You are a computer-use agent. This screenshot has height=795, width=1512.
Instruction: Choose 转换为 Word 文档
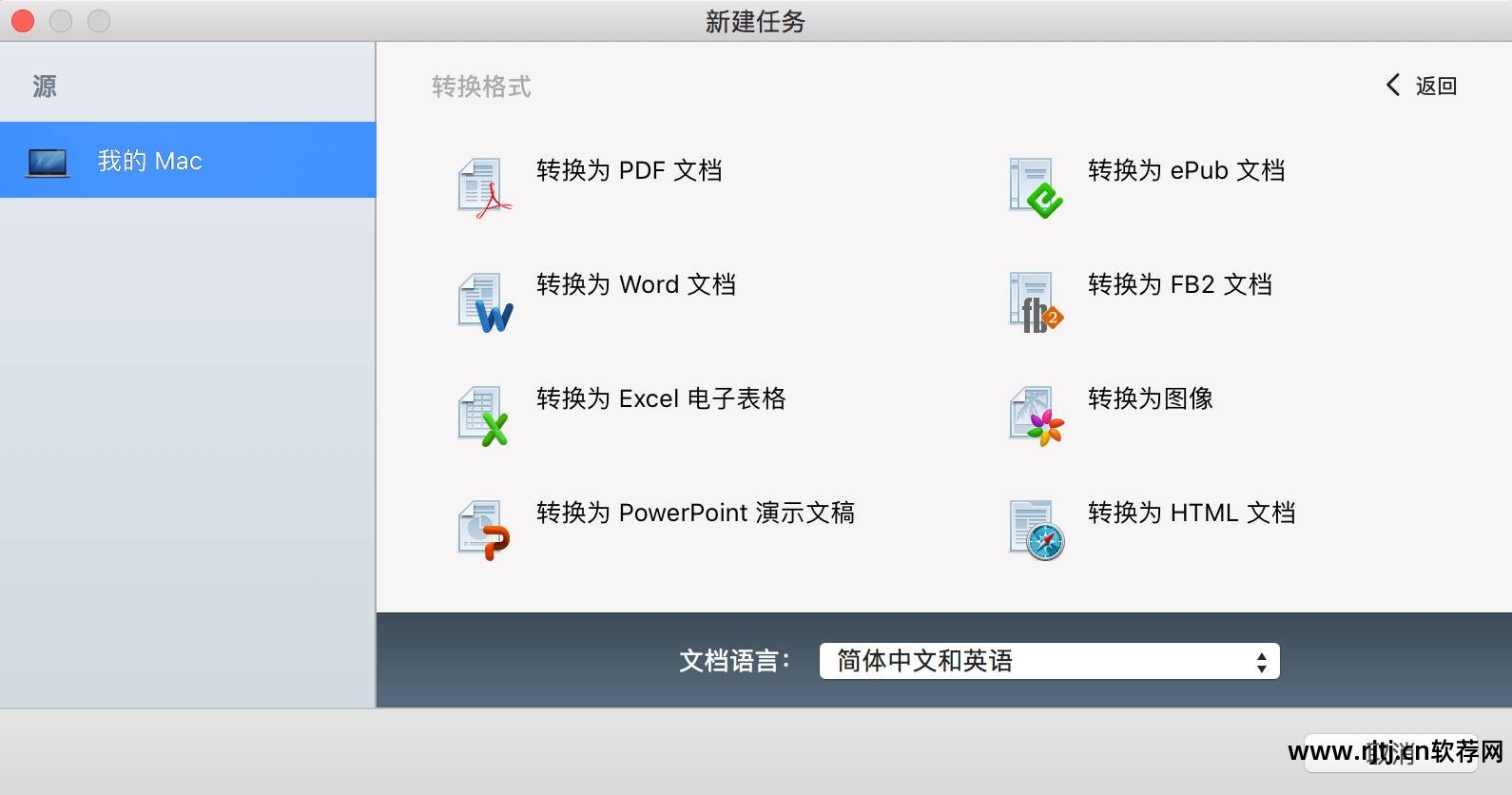point(636,284)
